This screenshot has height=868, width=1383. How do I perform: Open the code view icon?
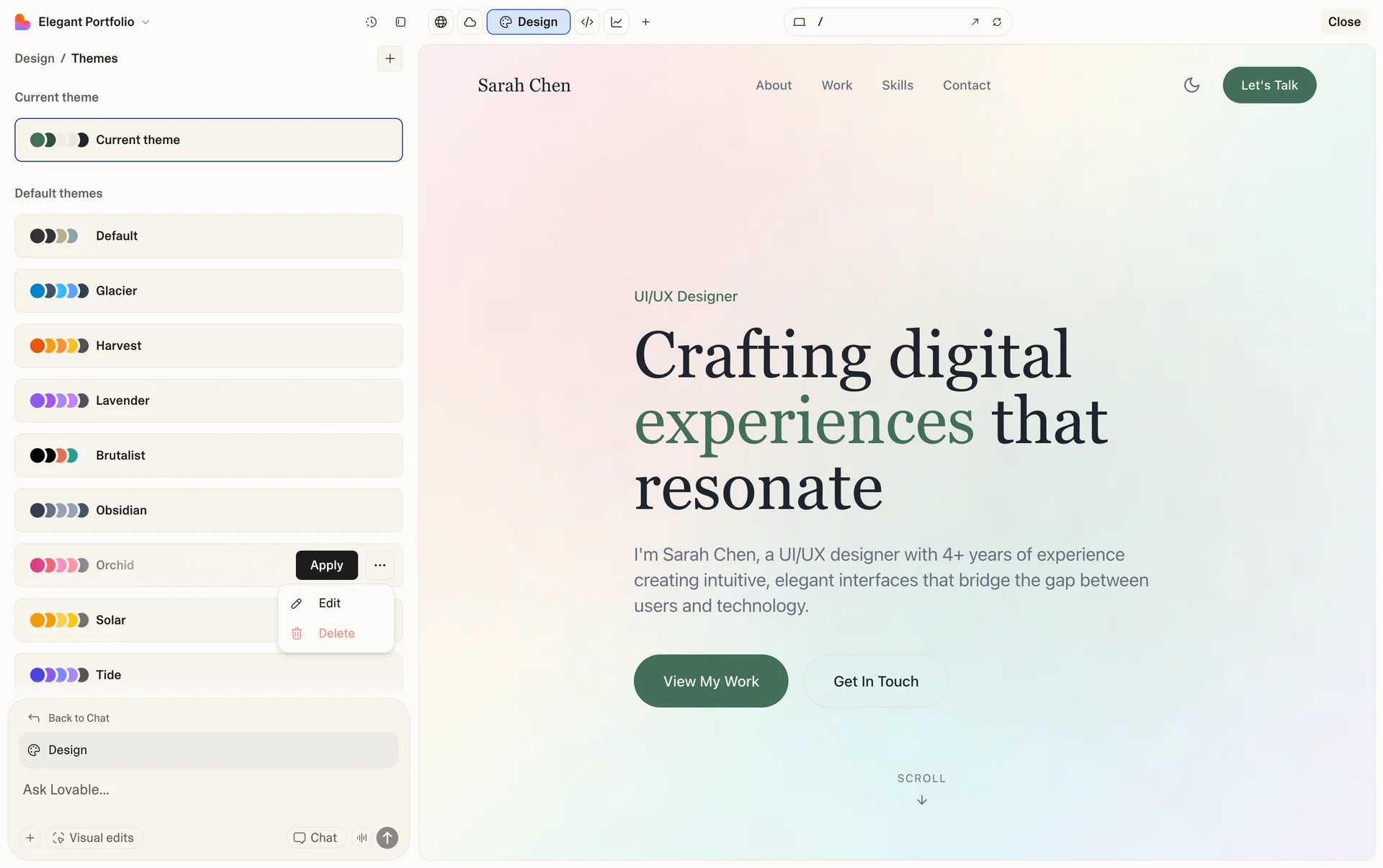point(587,22)
